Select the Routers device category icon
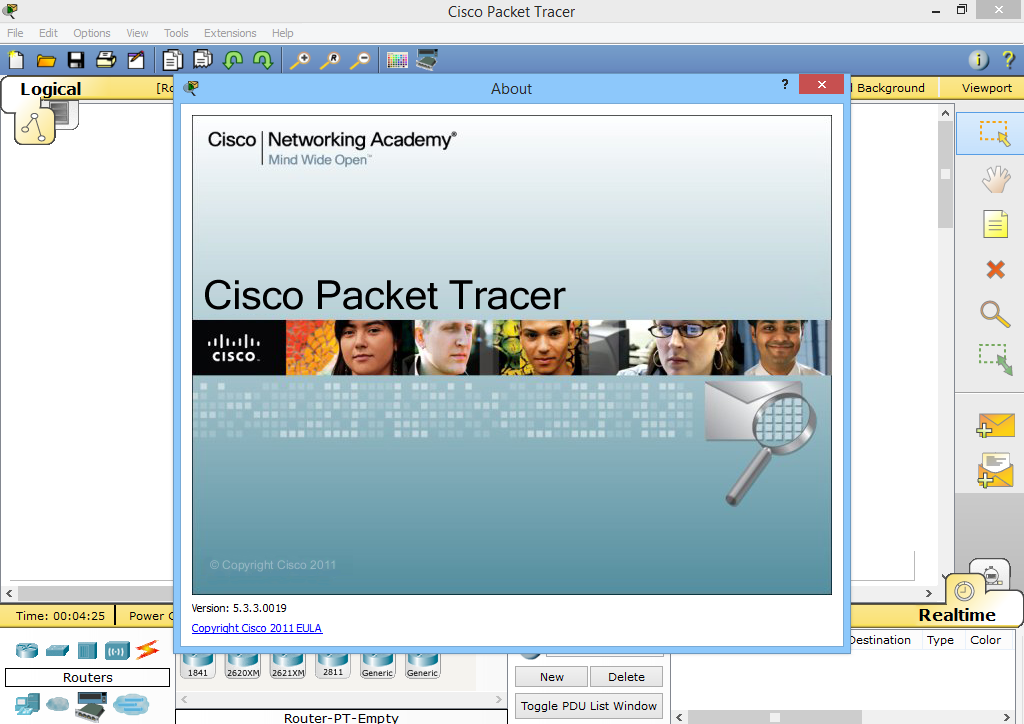 (x=26, y=650)
